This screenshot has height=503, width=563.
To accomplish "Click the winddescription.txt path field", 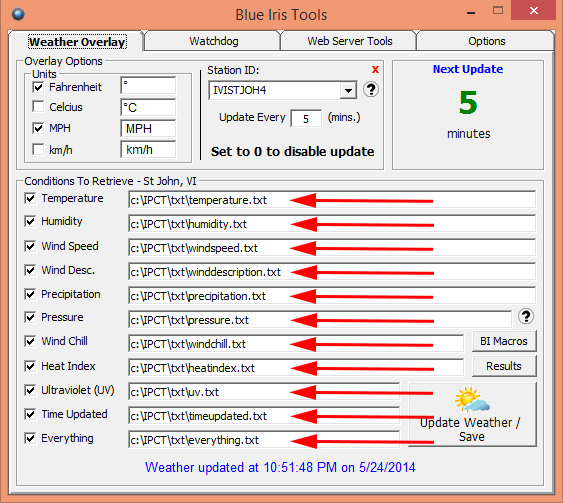I will 332,272.
